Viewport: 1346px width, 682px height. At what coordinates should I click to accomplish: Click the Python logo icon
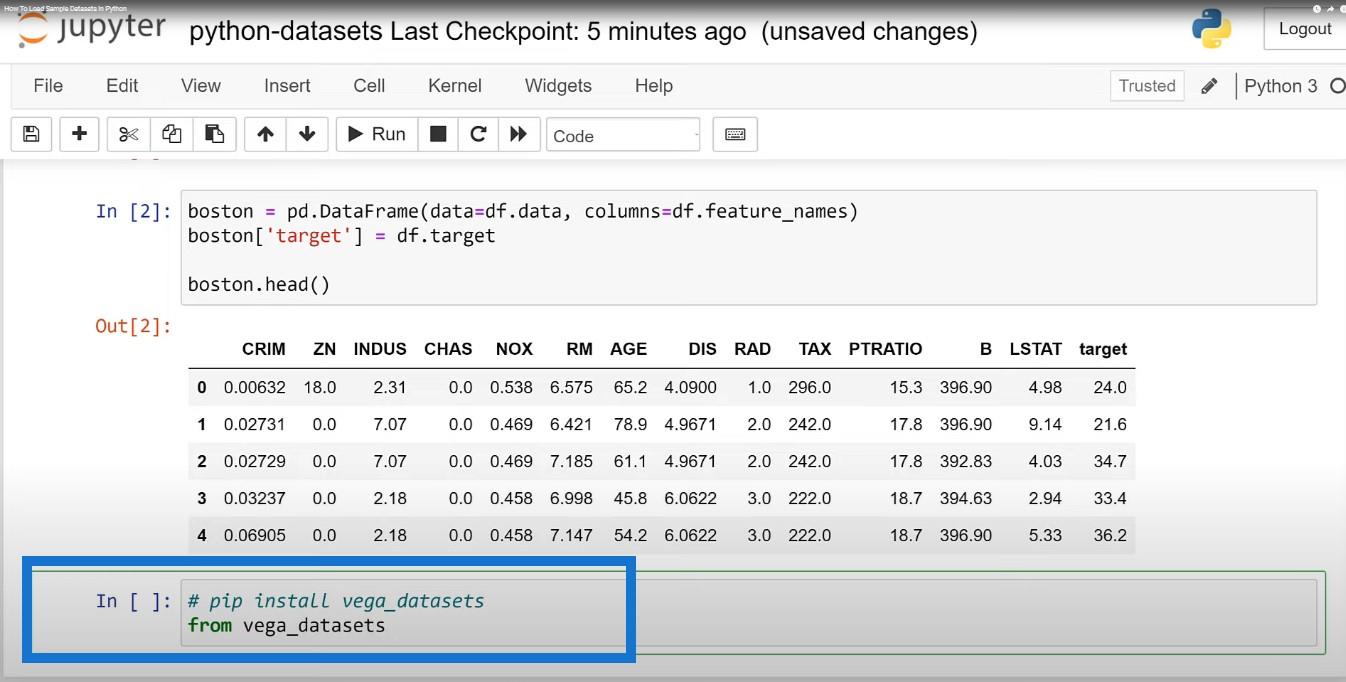[x=1211, y=29]
